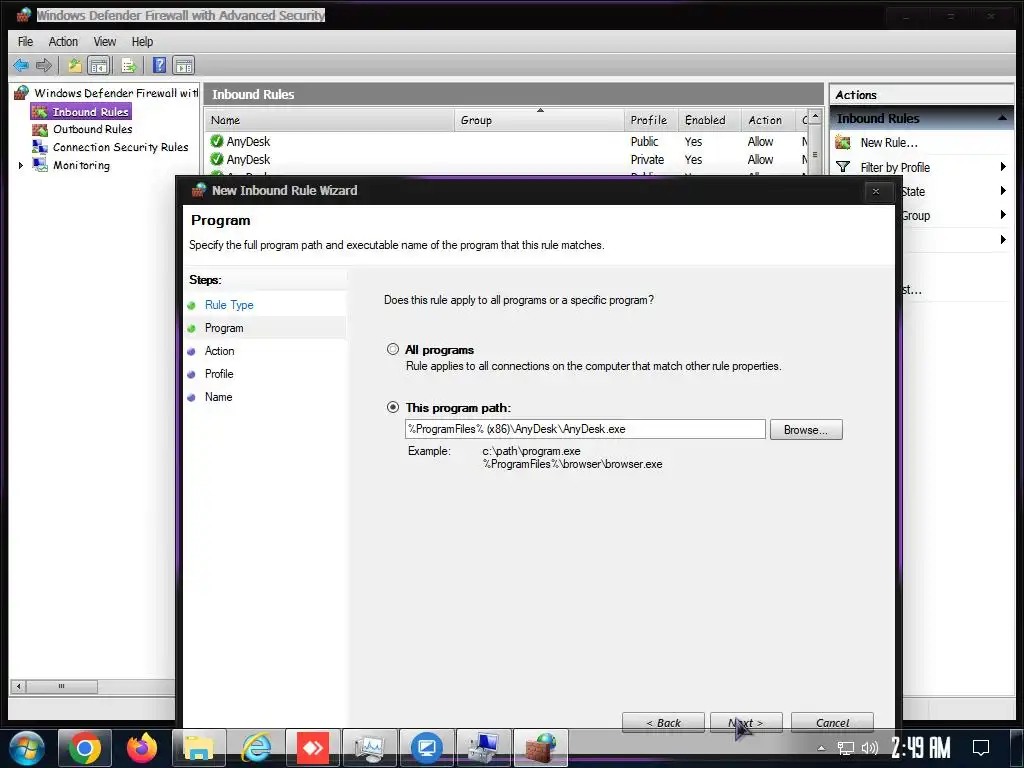
Task: Click the program path text field
Action: click(x=585, y=429)
